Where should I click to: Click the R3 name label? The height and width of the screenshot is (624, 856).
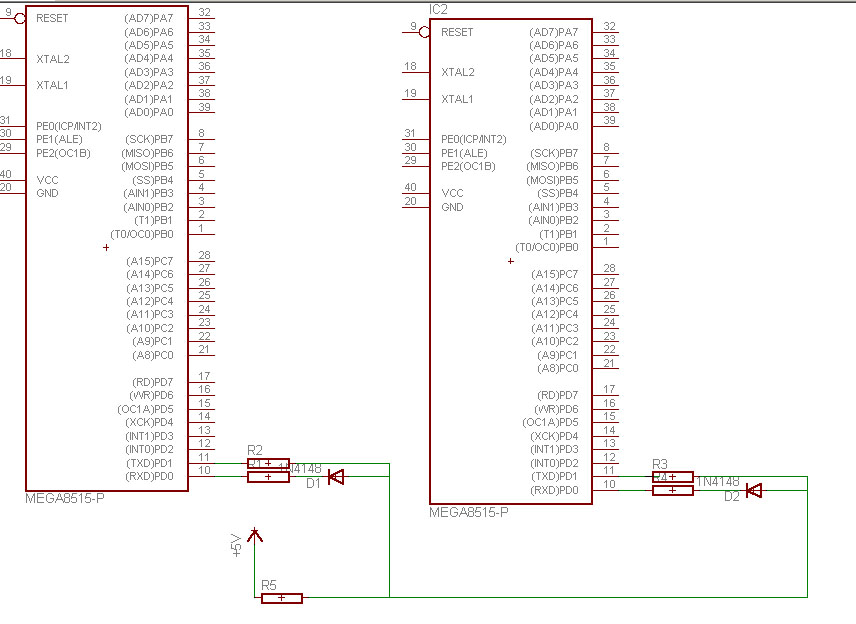(660, 464)
